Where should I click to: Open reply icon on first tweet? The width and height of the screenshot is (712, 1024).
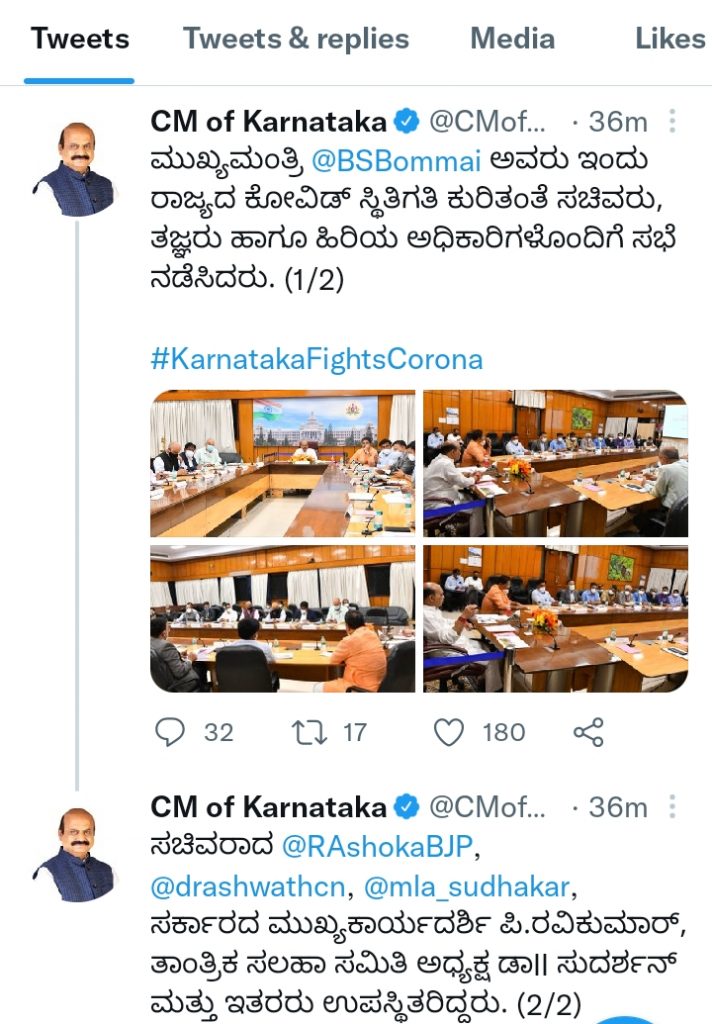[170, 732]
